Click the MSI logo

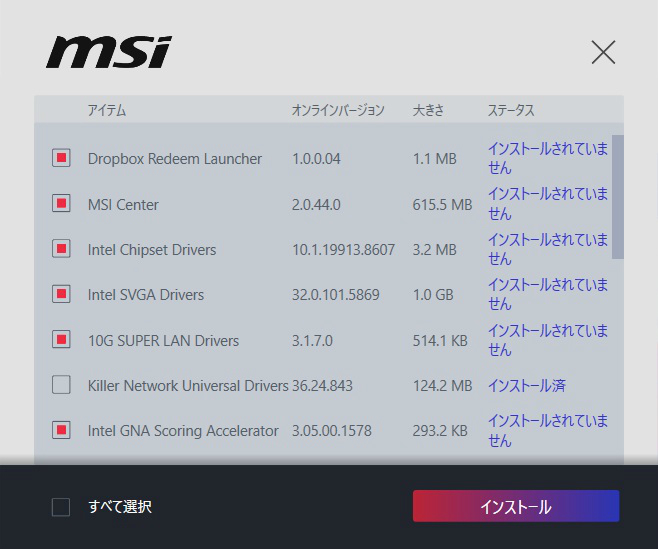pyautogui.click(x=108, y=52)
